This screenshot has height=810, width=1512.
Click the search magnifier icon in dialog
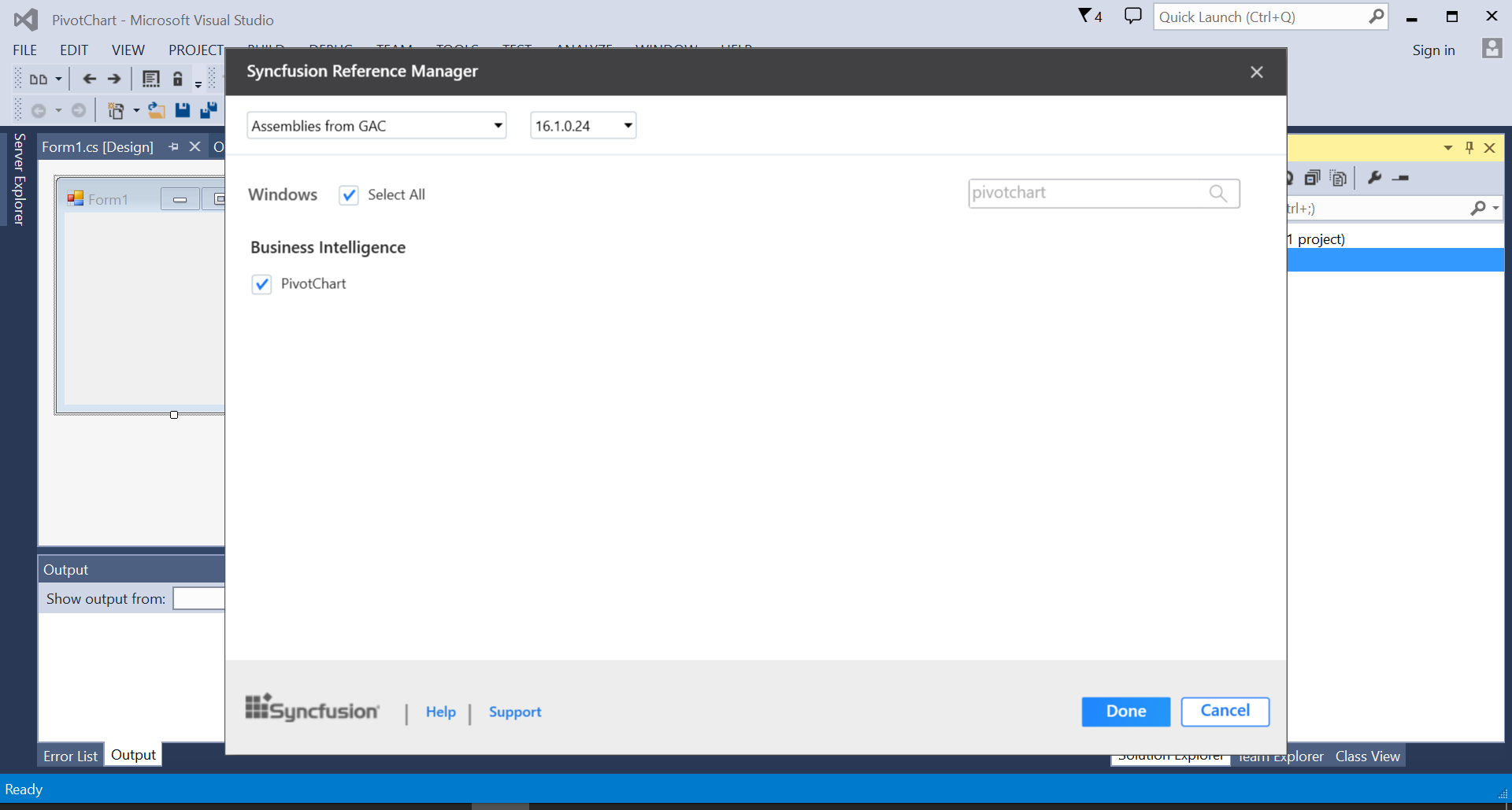point(1217,194)
